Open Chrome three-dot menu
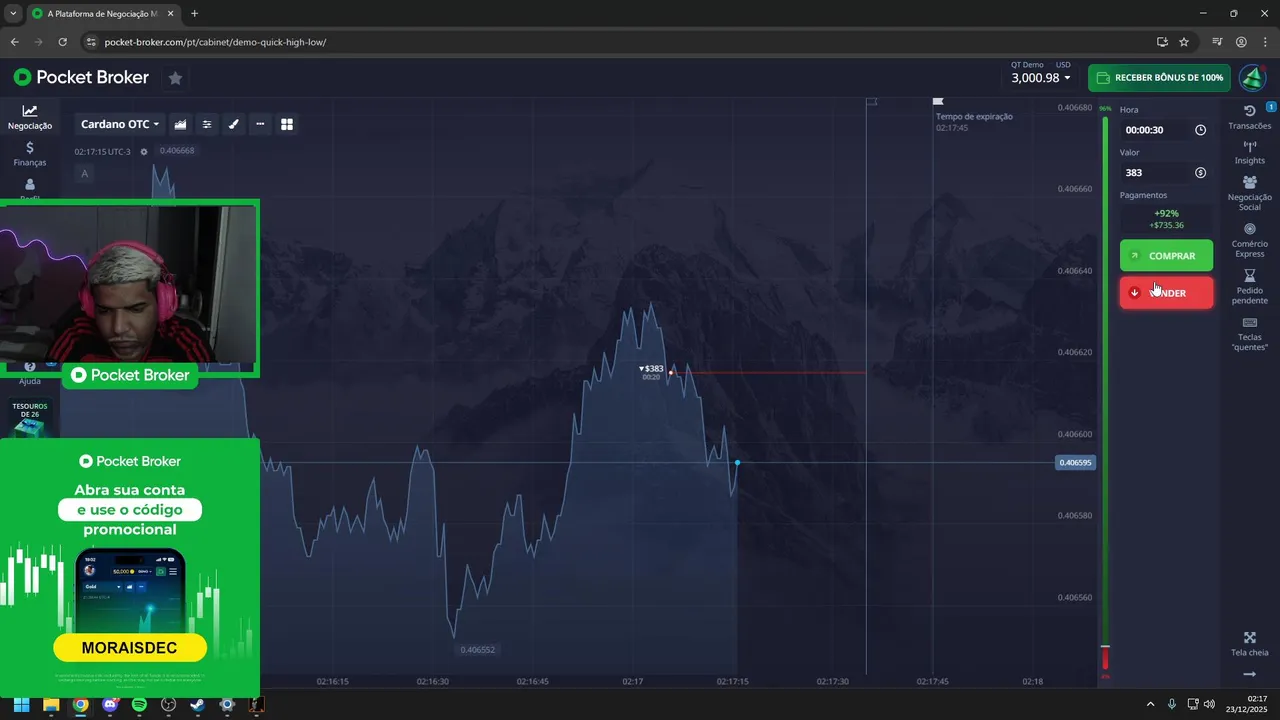This screenshot has width=1280, height=720. (1265, 42)
